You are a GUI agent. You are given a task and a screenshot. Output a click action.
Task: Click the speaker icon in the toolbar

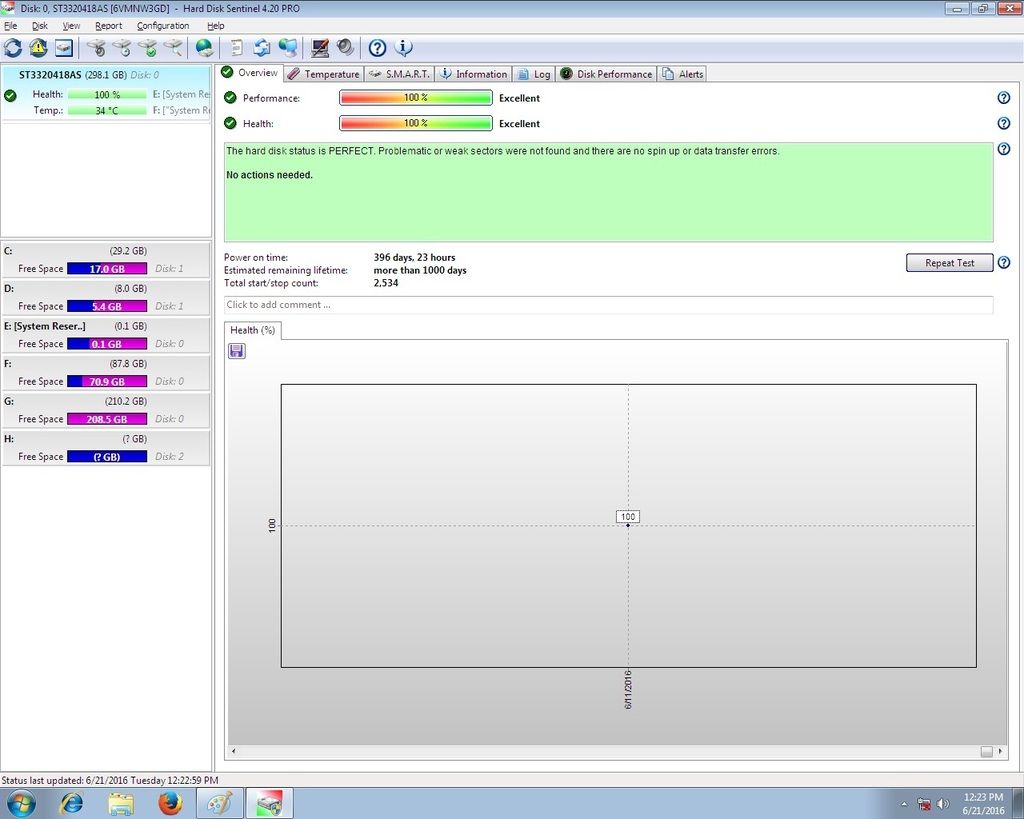pyautogui.click(x=345, y=48)
